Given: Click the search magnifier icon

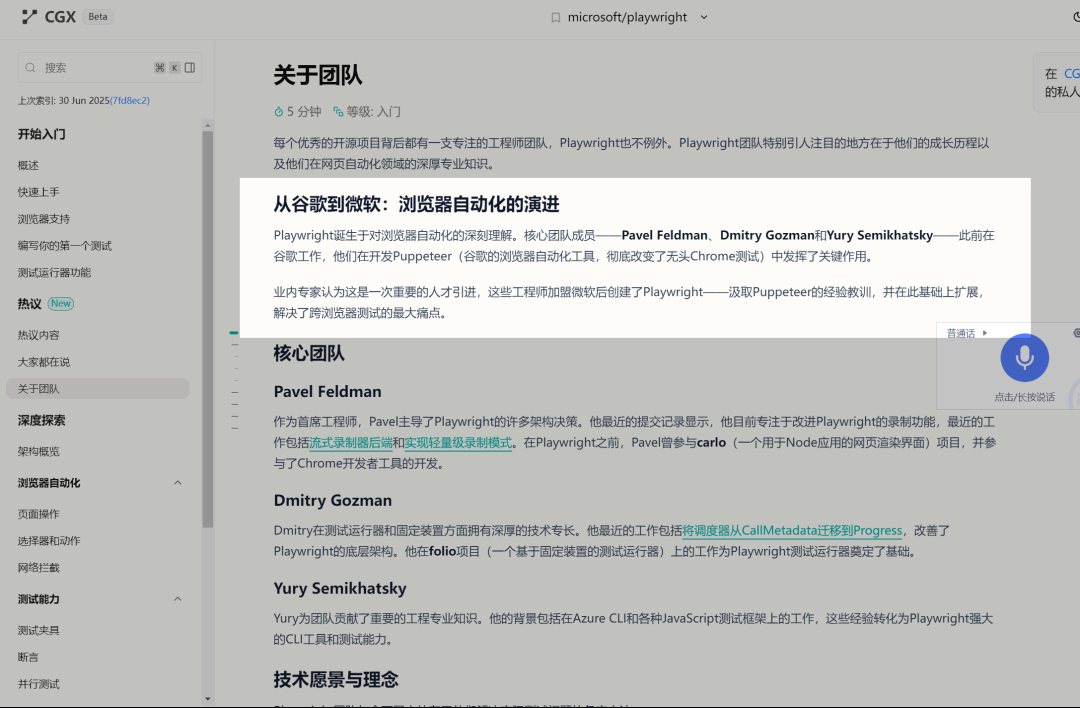Looking at the screenshot, I should 30,67.
